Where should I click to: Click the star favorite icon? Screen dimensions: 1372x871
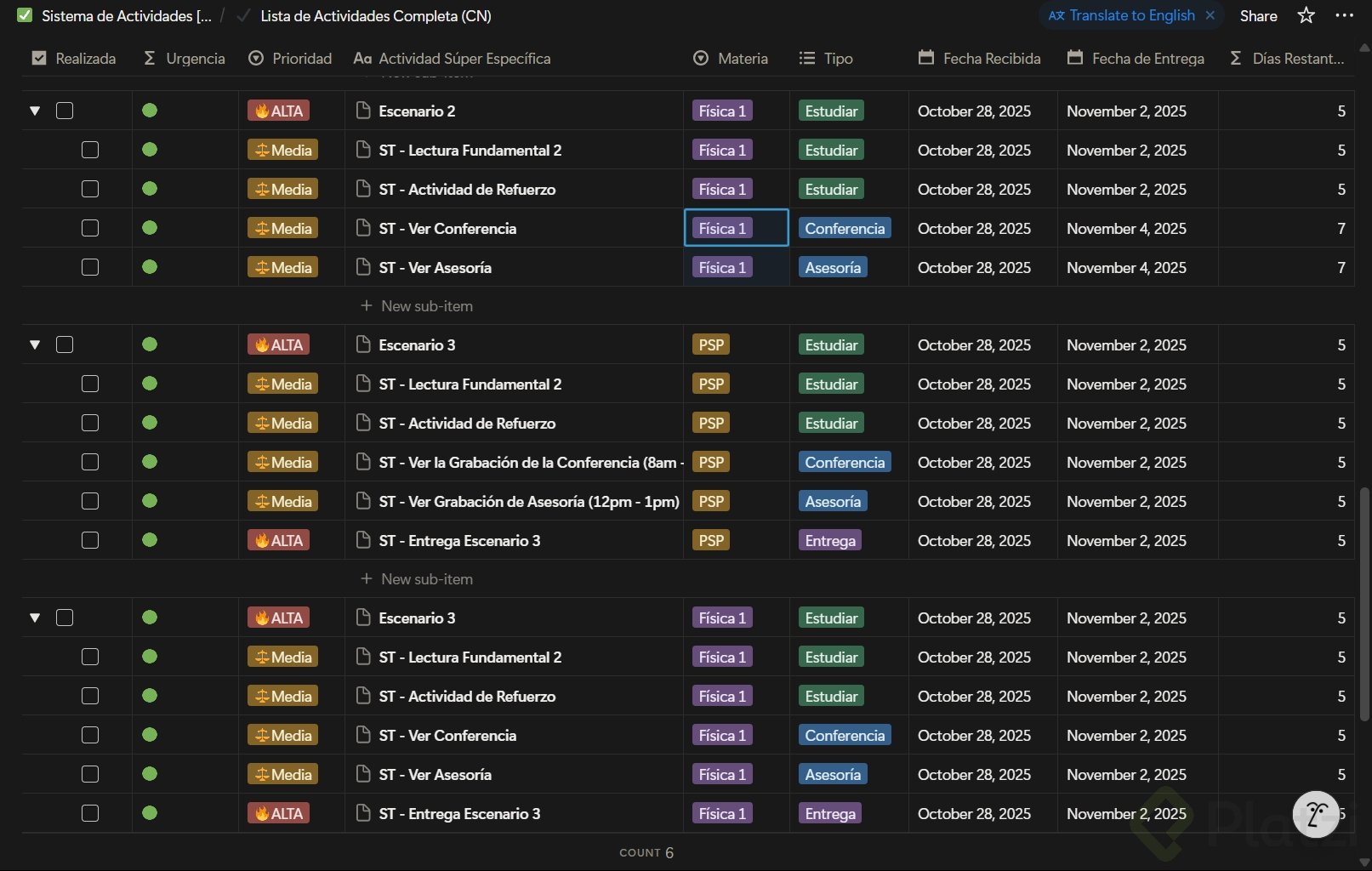pos(1307,15)
